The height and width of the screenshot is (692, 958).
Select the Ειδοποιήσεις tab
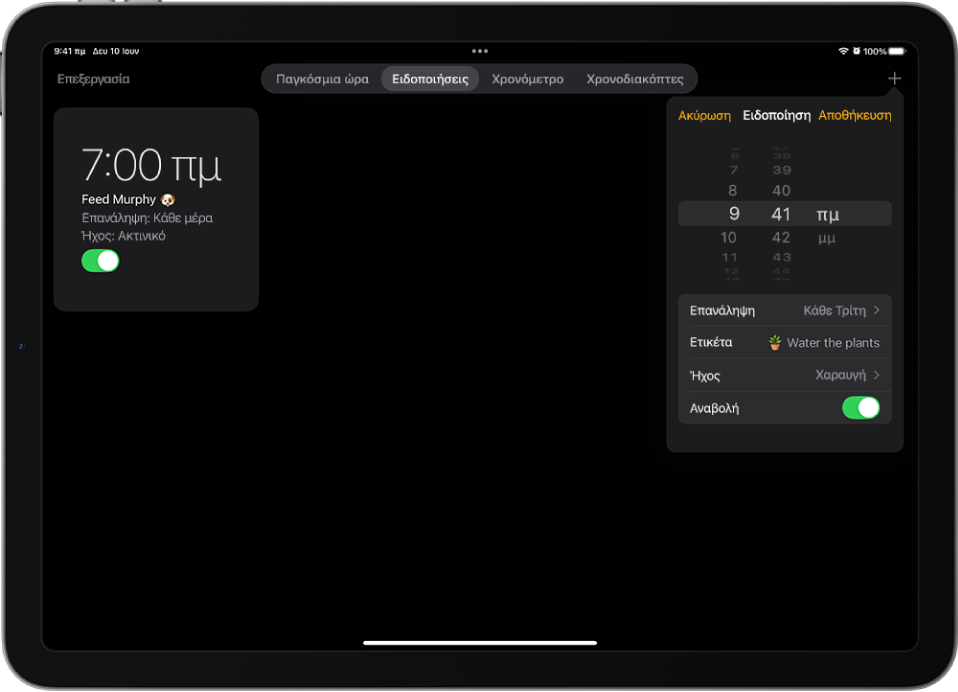tap(430, 79)
